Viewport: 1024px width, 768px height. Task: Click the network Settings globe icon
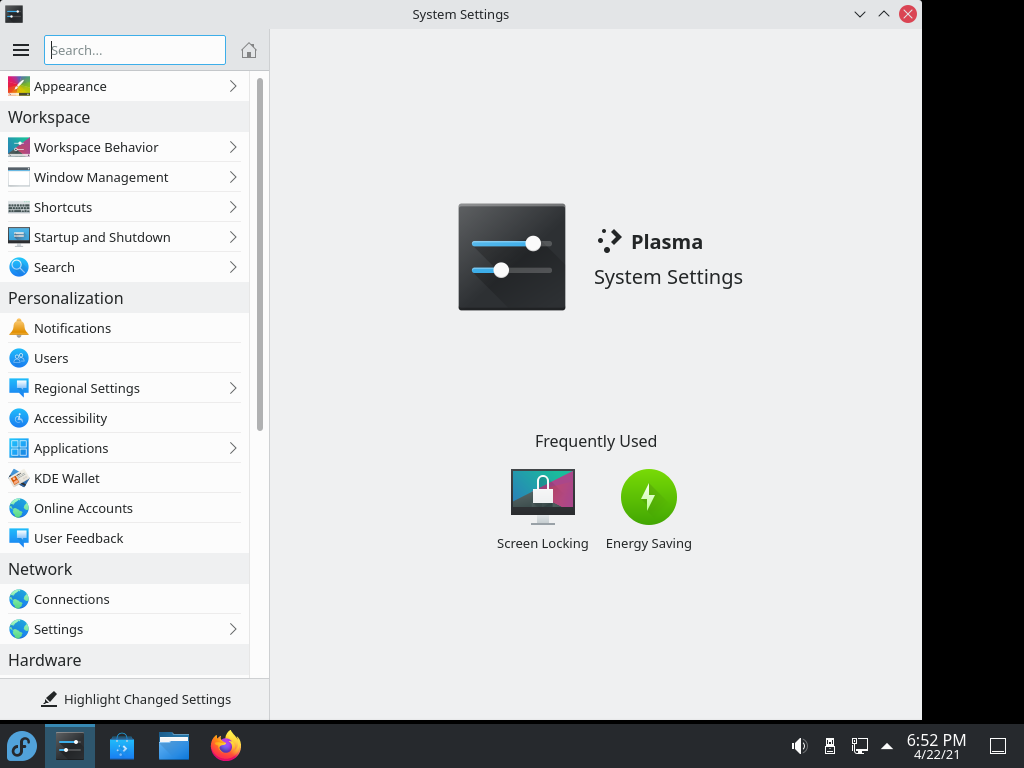point(19,629)
